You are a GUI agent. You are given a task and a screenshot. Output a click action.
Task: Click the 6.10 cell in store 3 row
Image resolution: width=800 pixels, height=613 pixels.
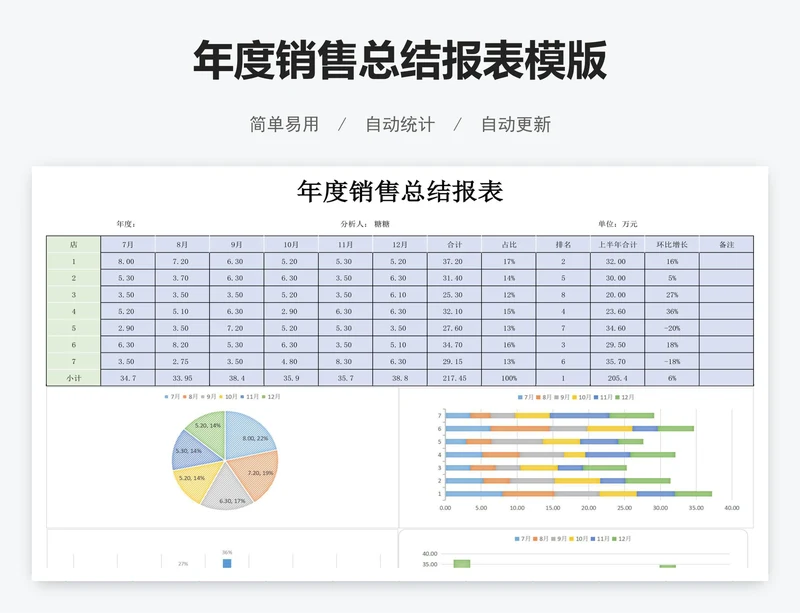[400, 295]
